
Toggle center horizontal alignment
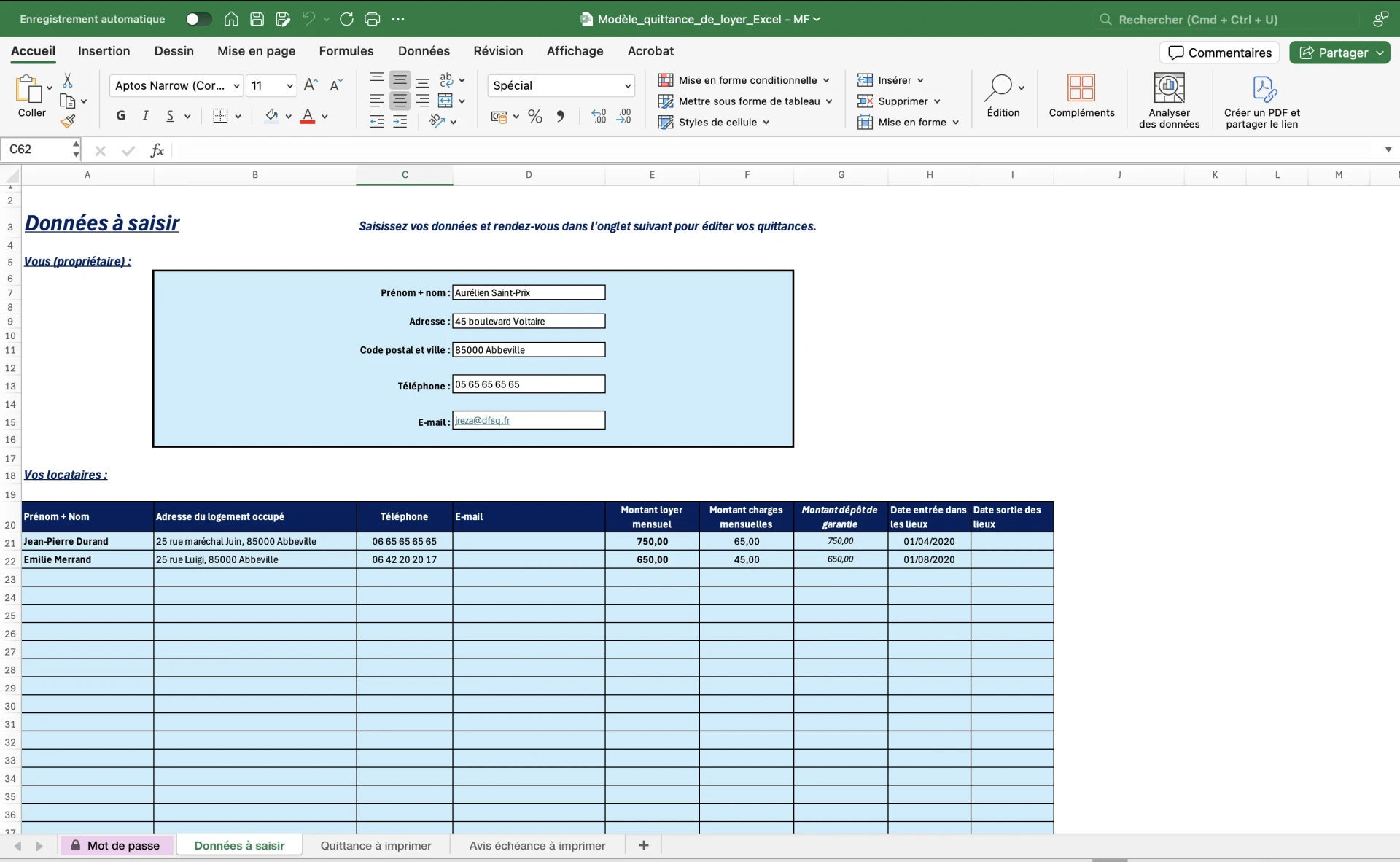[400, 101]
